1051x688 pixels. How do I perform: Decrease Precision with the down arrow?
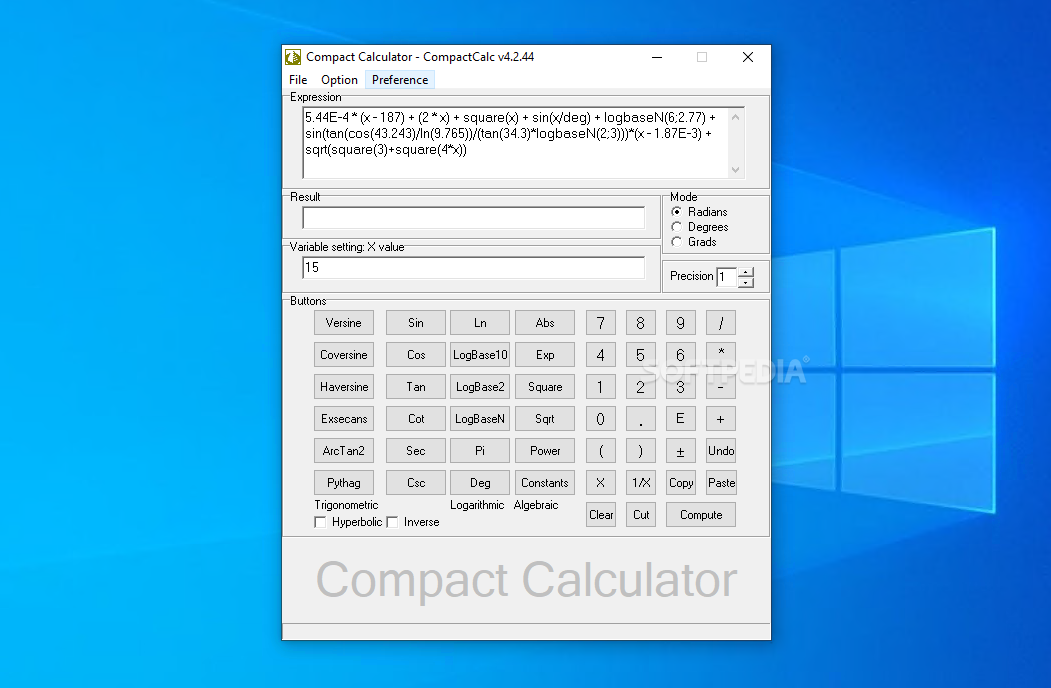pyautogui.click(x=745, y=282)
